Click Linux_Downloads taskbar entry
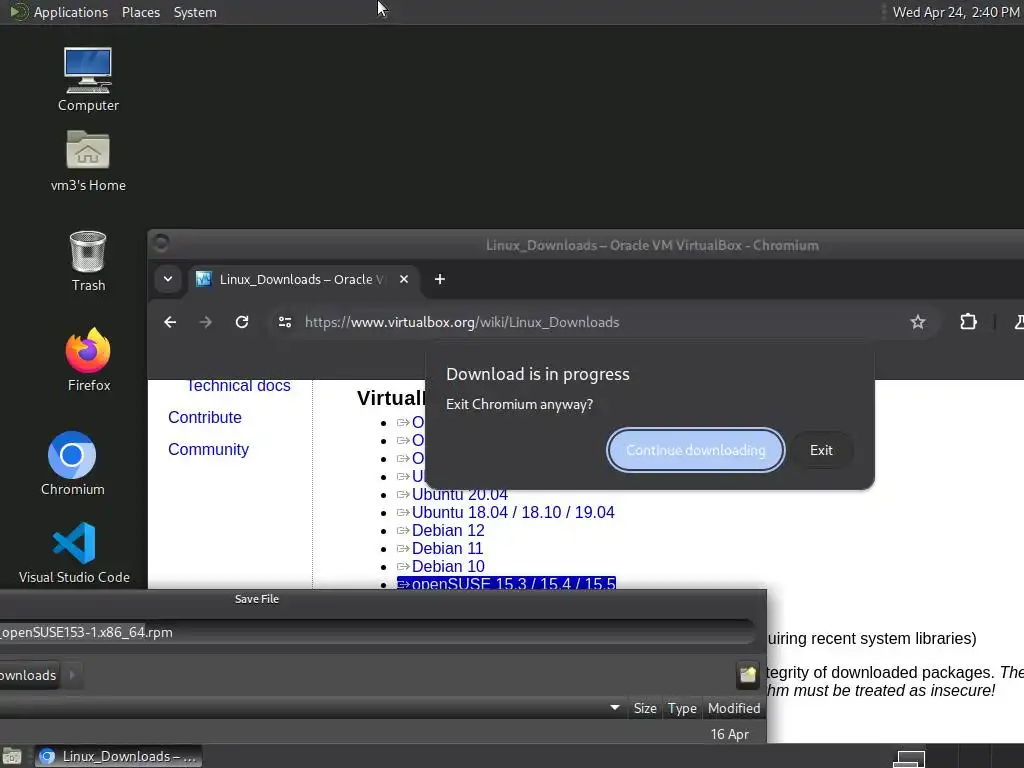 (x=118, y=756)
